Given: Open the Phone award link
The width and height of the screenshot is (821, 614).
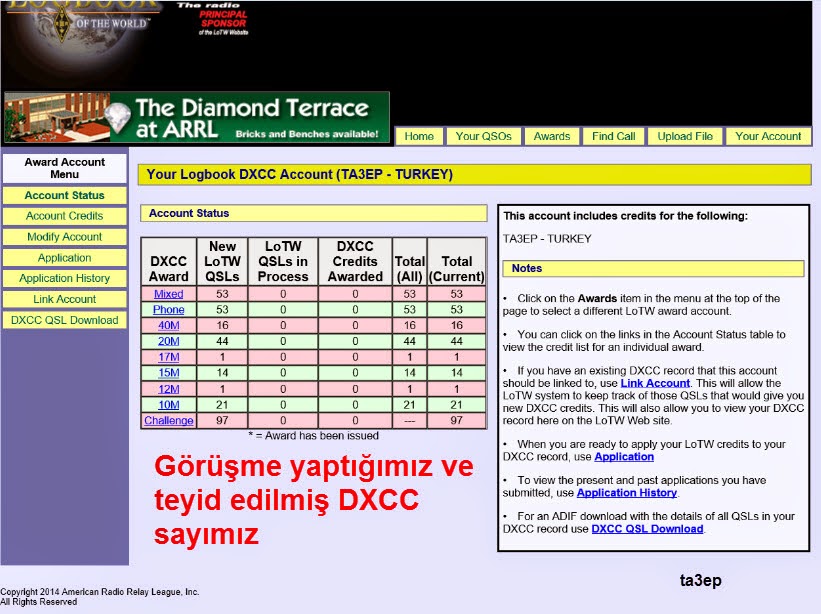Looking at the screenshot, I should tap(169, 309).
